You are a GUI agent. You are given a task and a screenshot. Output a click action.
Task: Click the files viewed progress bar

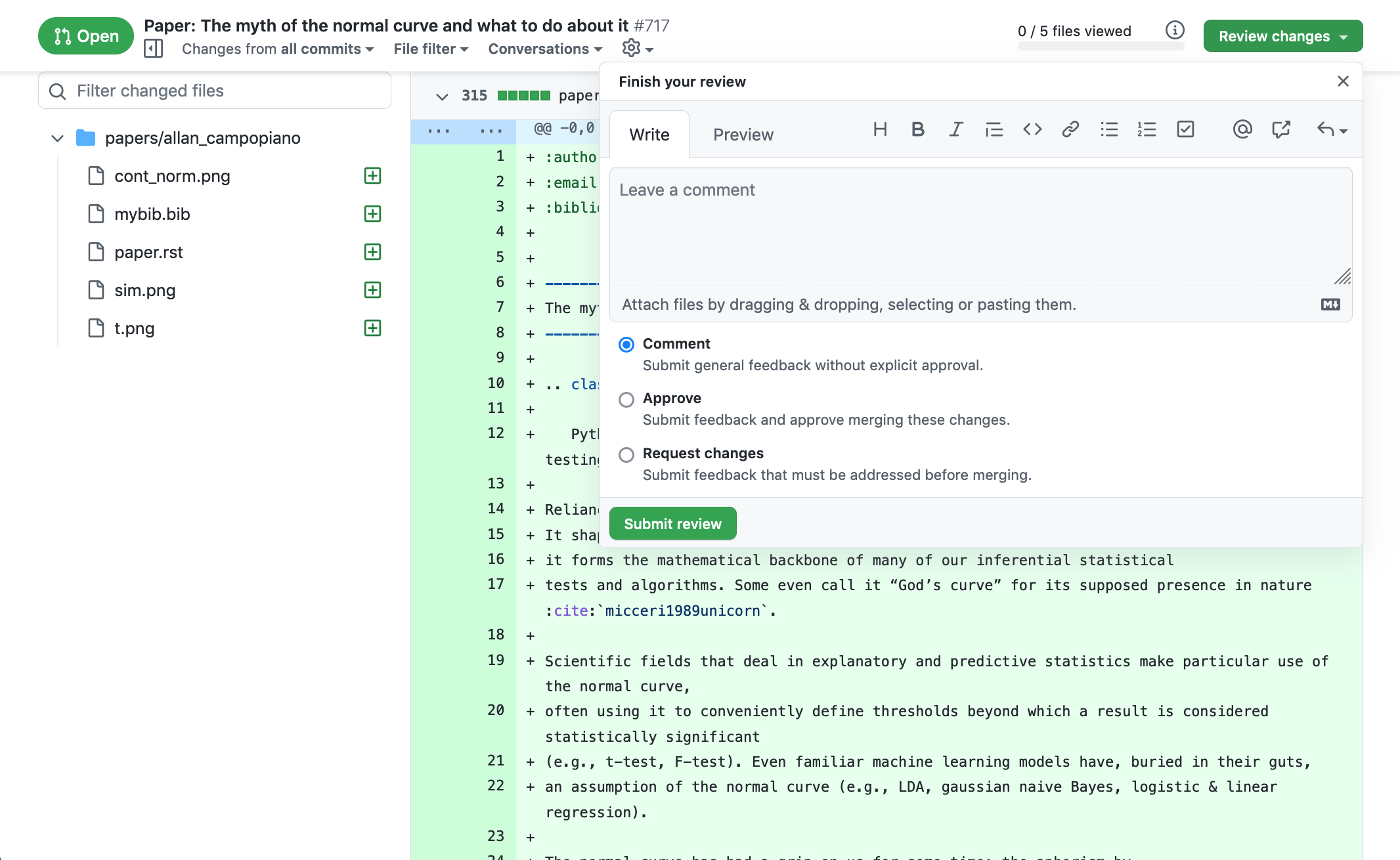click(x=1100, y=45)
